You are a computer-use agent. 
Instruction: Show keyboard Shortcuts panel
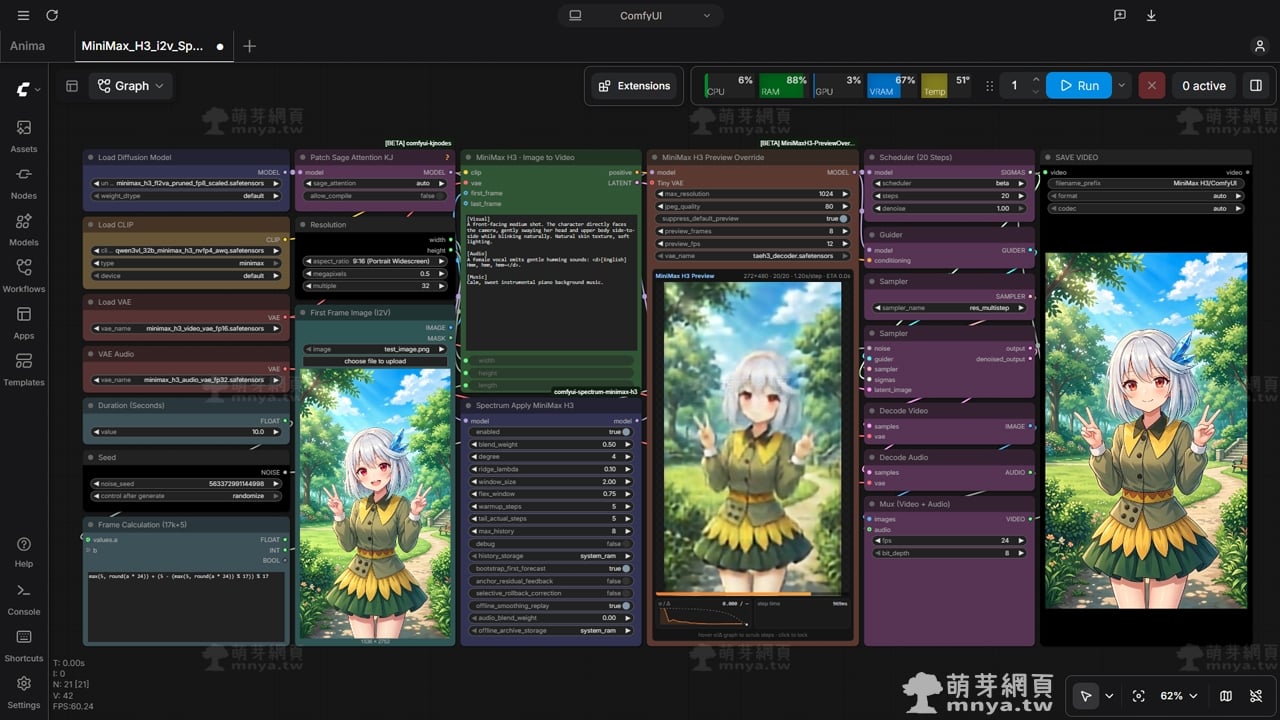24,645
